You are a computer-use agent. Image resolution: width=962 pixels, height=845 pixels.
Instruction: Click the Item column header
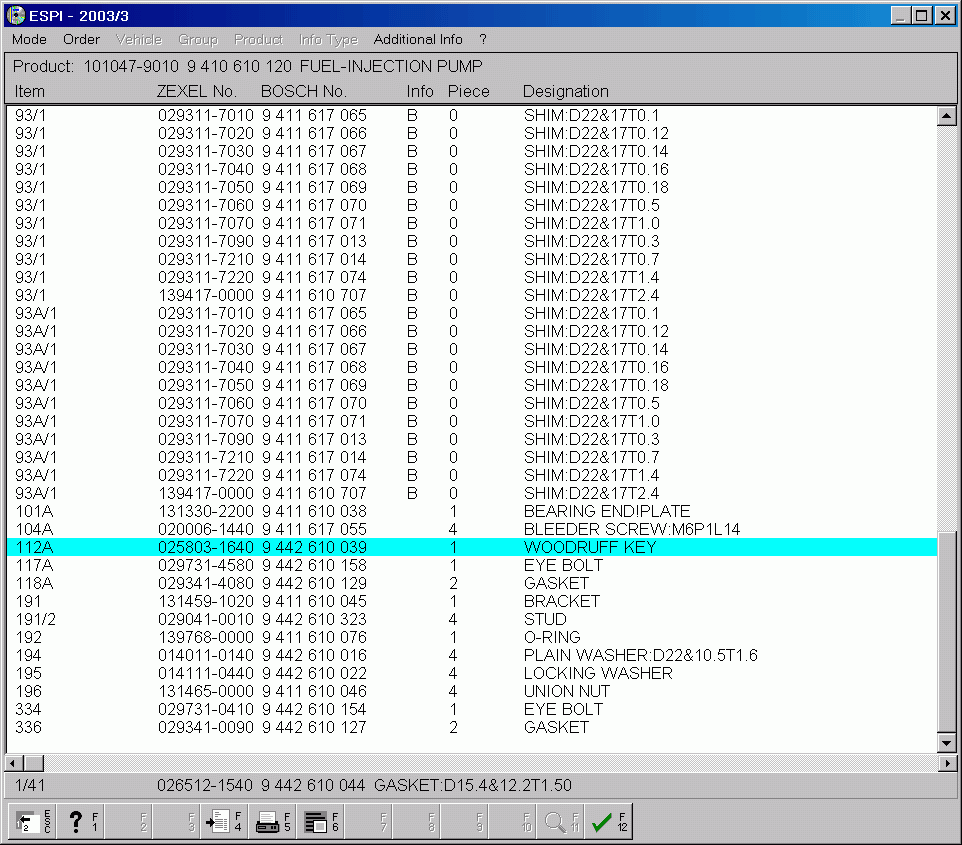point(29,91)
